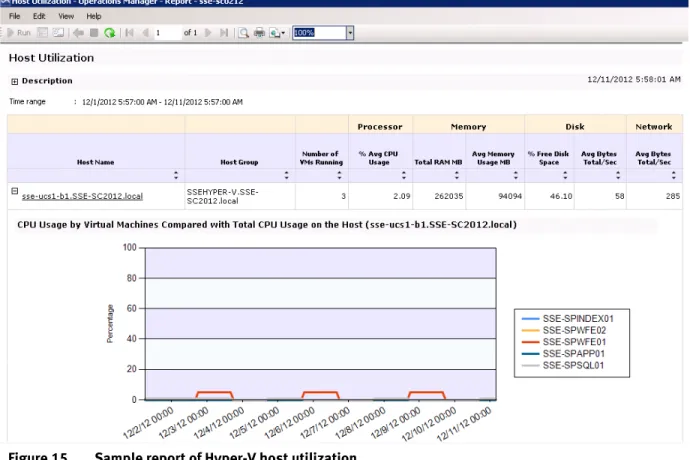Click the CPU Usage chart title
This screenshot has height=460, width=690.
[267, 225]
